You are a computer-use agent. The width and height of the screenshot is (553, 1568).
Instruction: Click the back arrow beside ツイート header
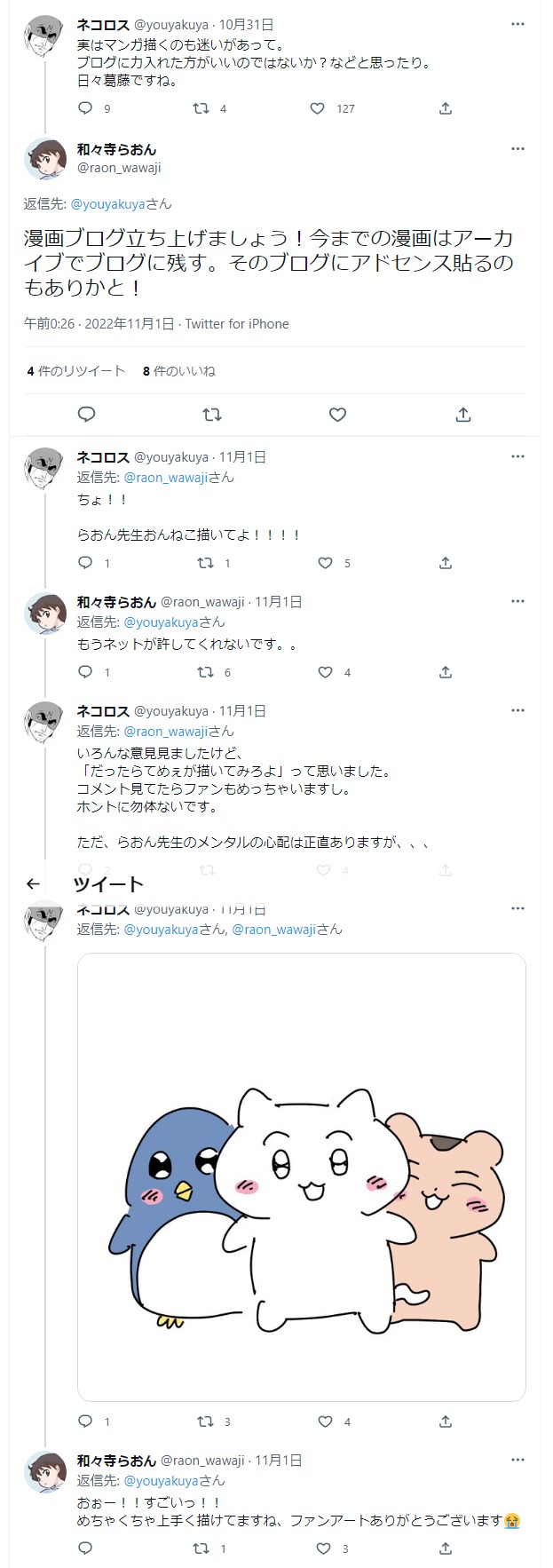pyautogui.click(x=33, y=883)
